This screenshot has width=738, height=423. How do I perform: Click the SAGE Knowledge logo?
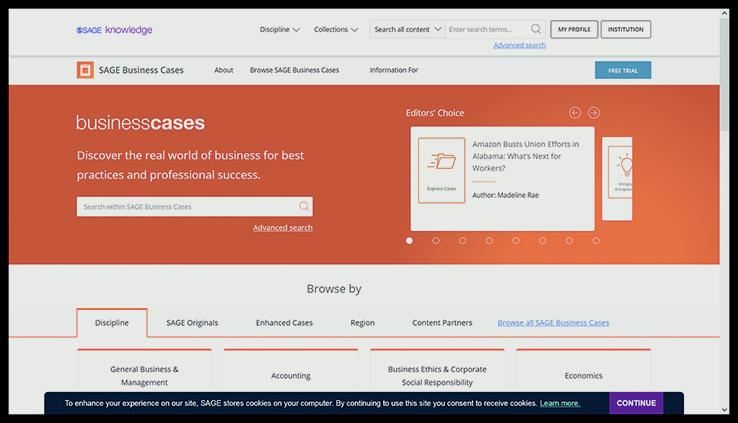tap(114, 30)
